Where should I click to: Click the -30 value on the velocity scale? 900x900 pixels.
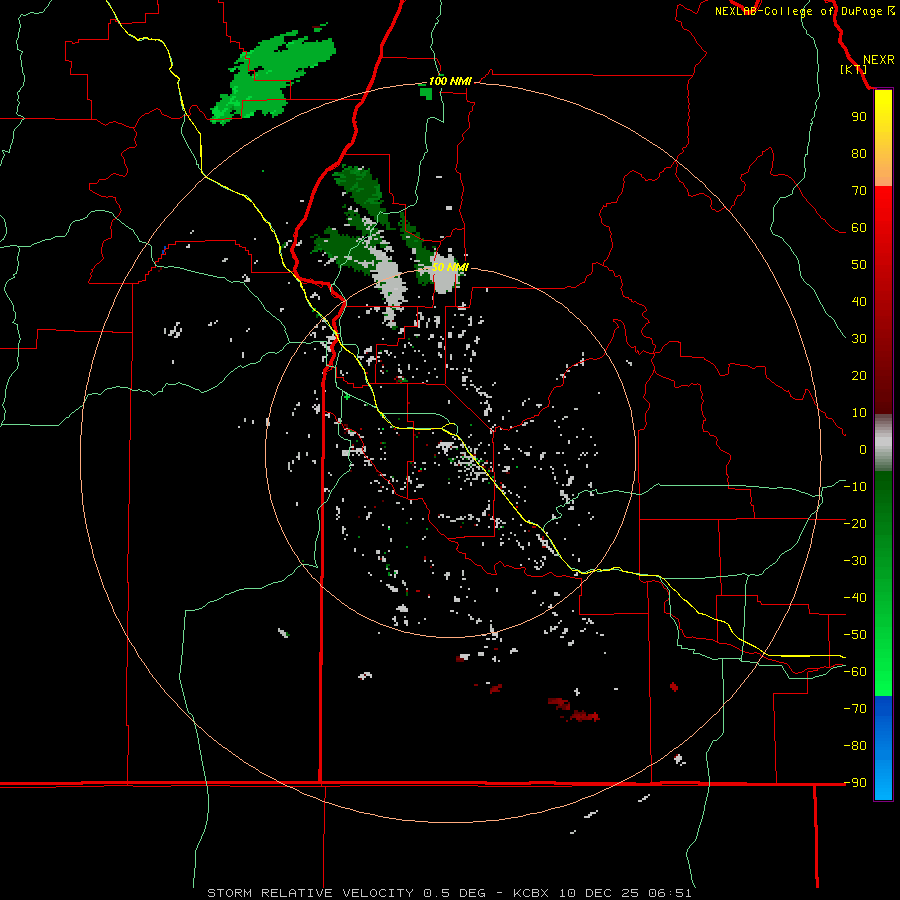[855, 561]
